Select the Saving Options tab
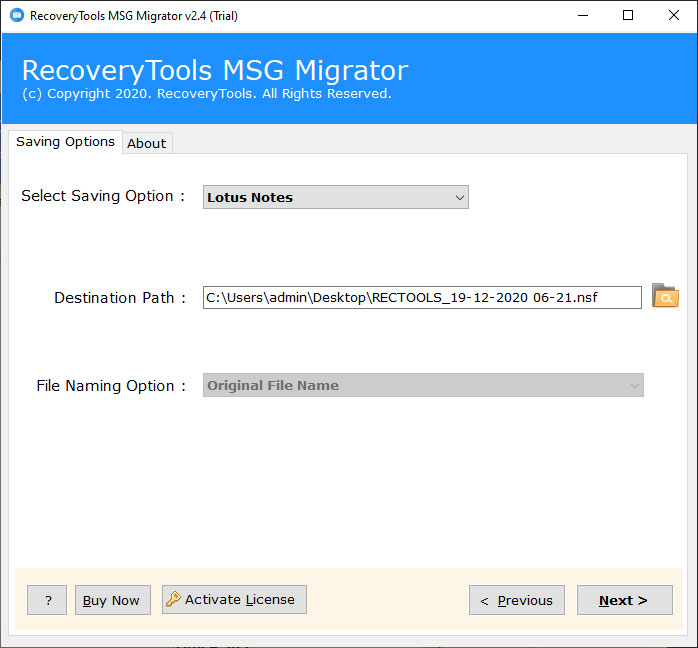 pyautogui.click(x=65, y=142)
